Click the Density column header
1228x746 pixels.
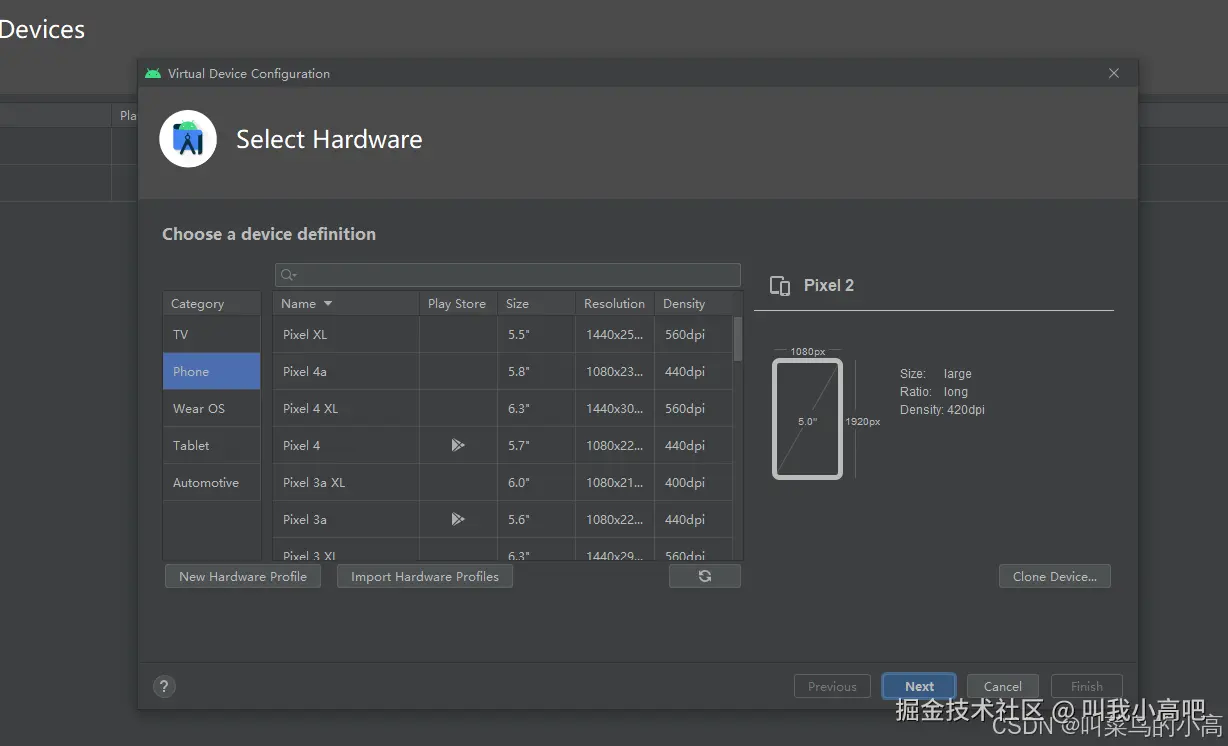pos(693,304)
